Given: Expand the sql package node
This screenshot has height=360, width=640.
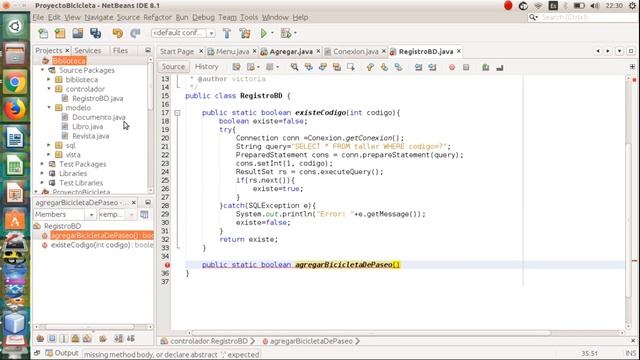Looking at the screenshot, I should (49, 145).
